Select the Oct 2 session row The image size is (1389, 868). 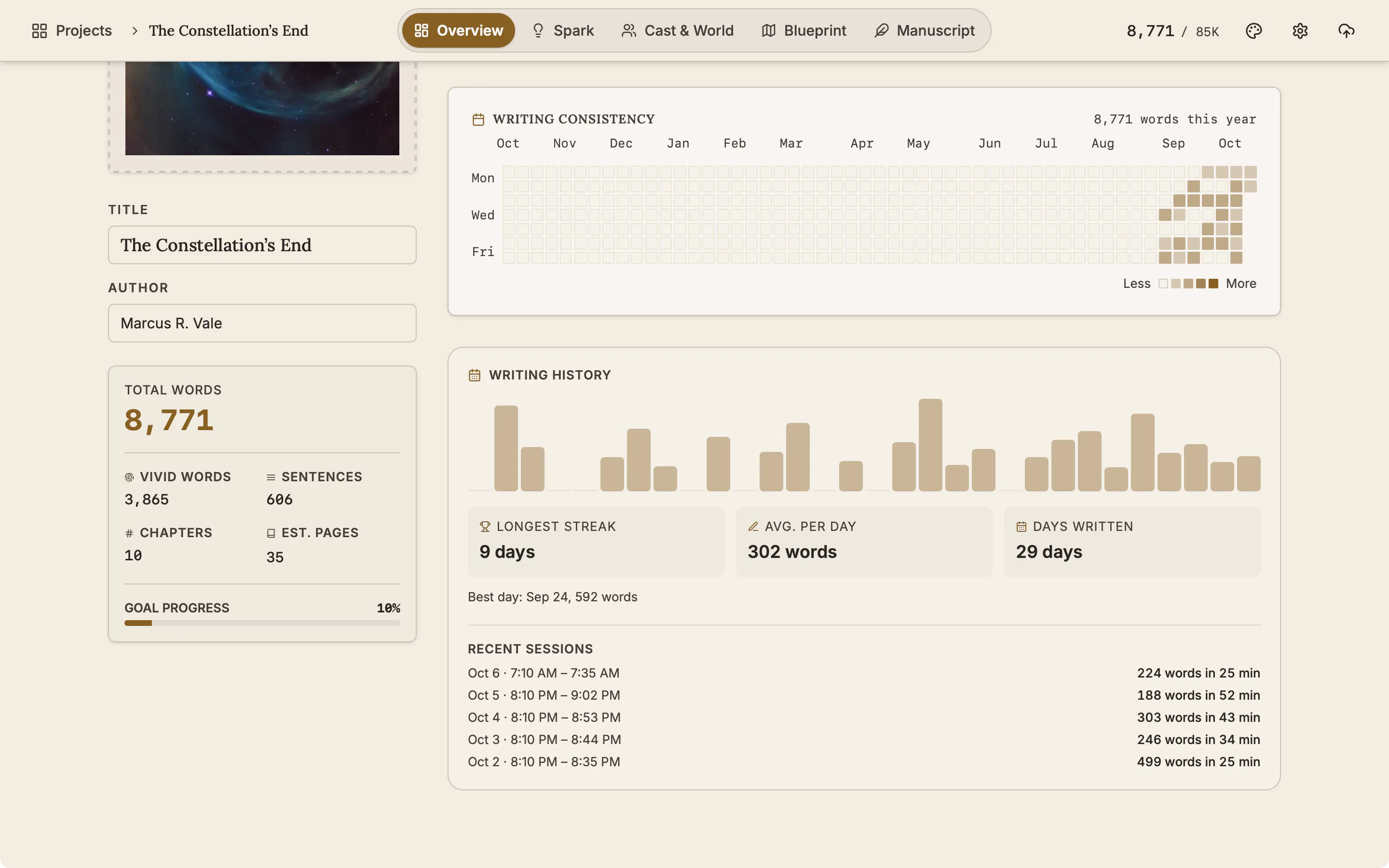coord(864,762)
